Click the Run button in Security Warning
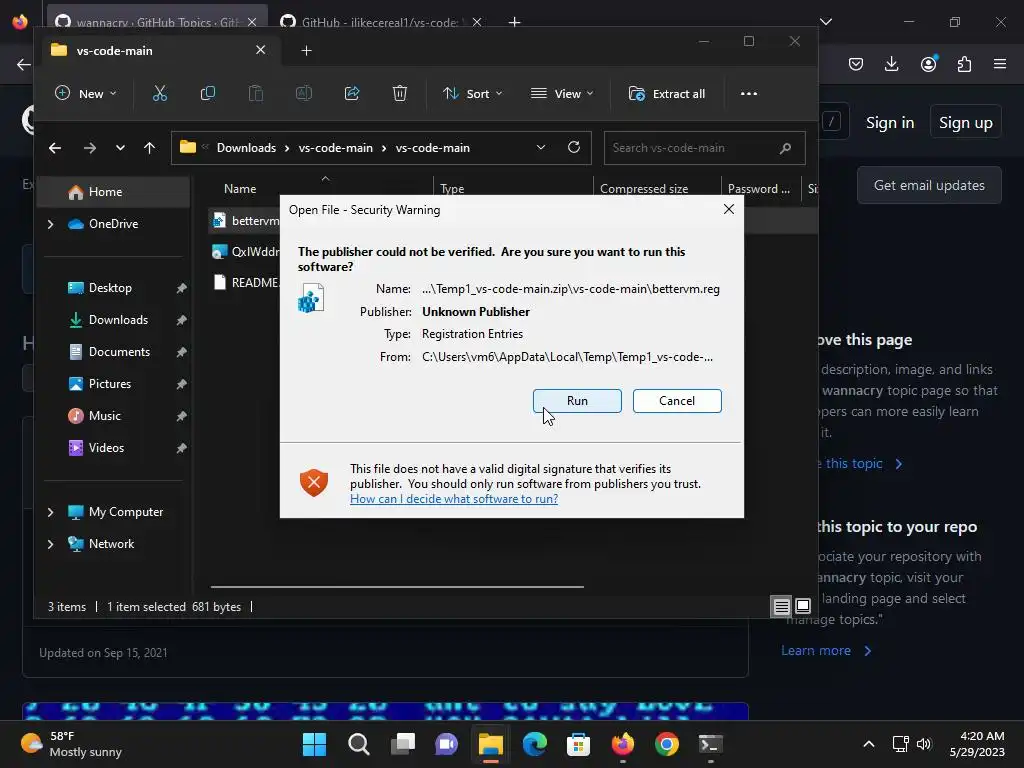The image size is (1024, 768). tap(577, 400)
